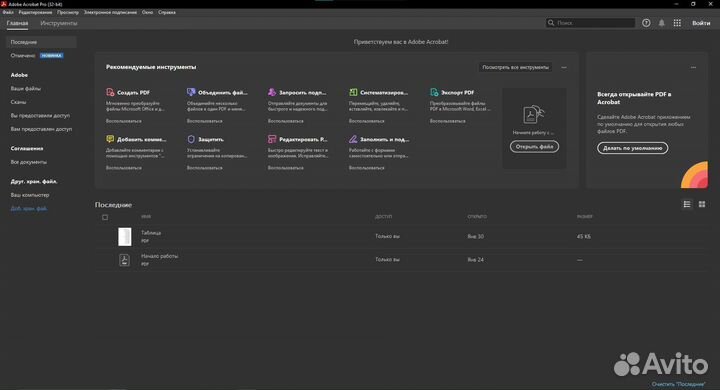Open the Редактирование menu
The image size is (720, 390).
click(35, 12)
